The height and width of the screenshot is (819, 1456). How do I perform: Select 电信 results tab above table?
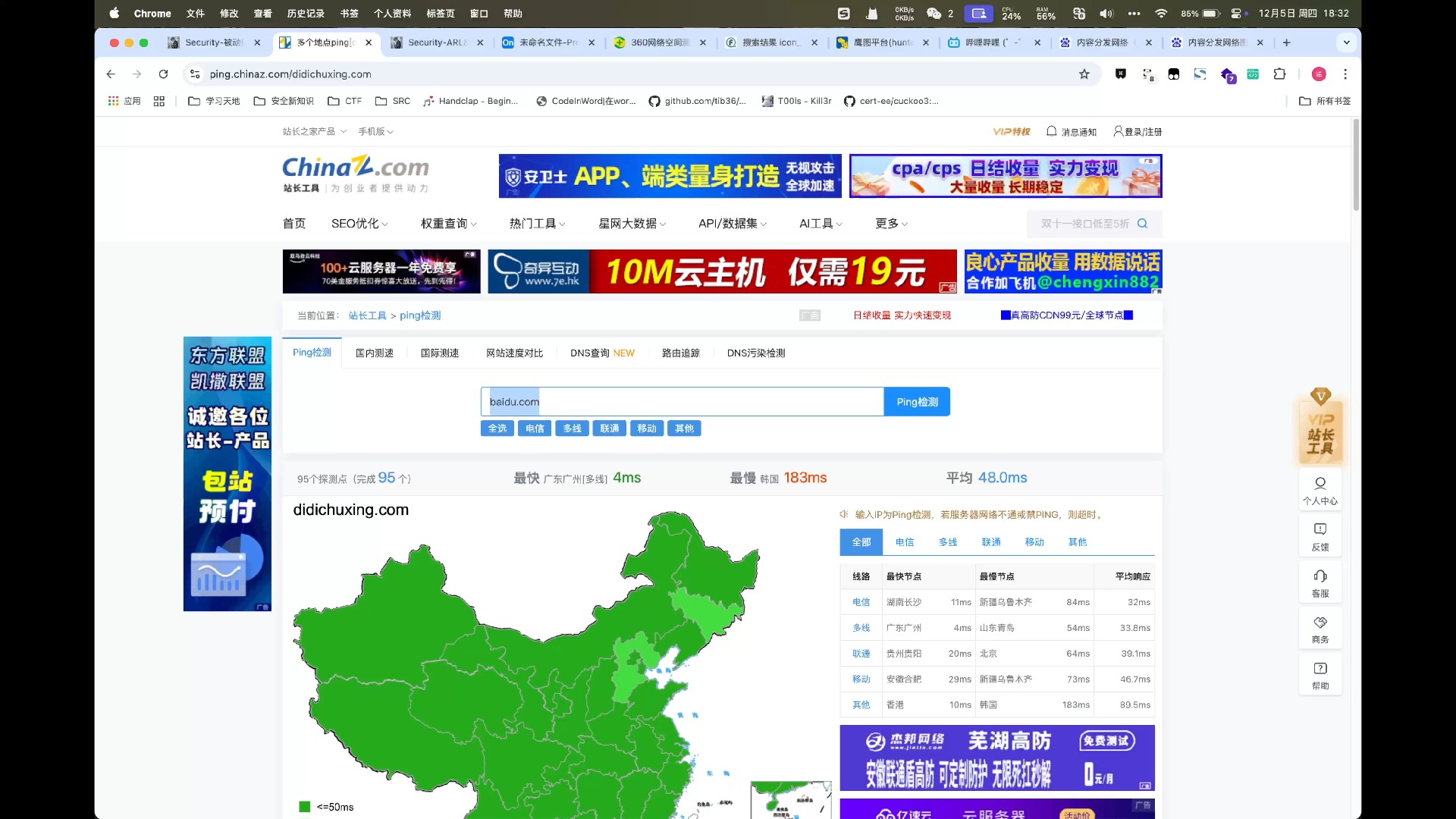click(905, 541)
